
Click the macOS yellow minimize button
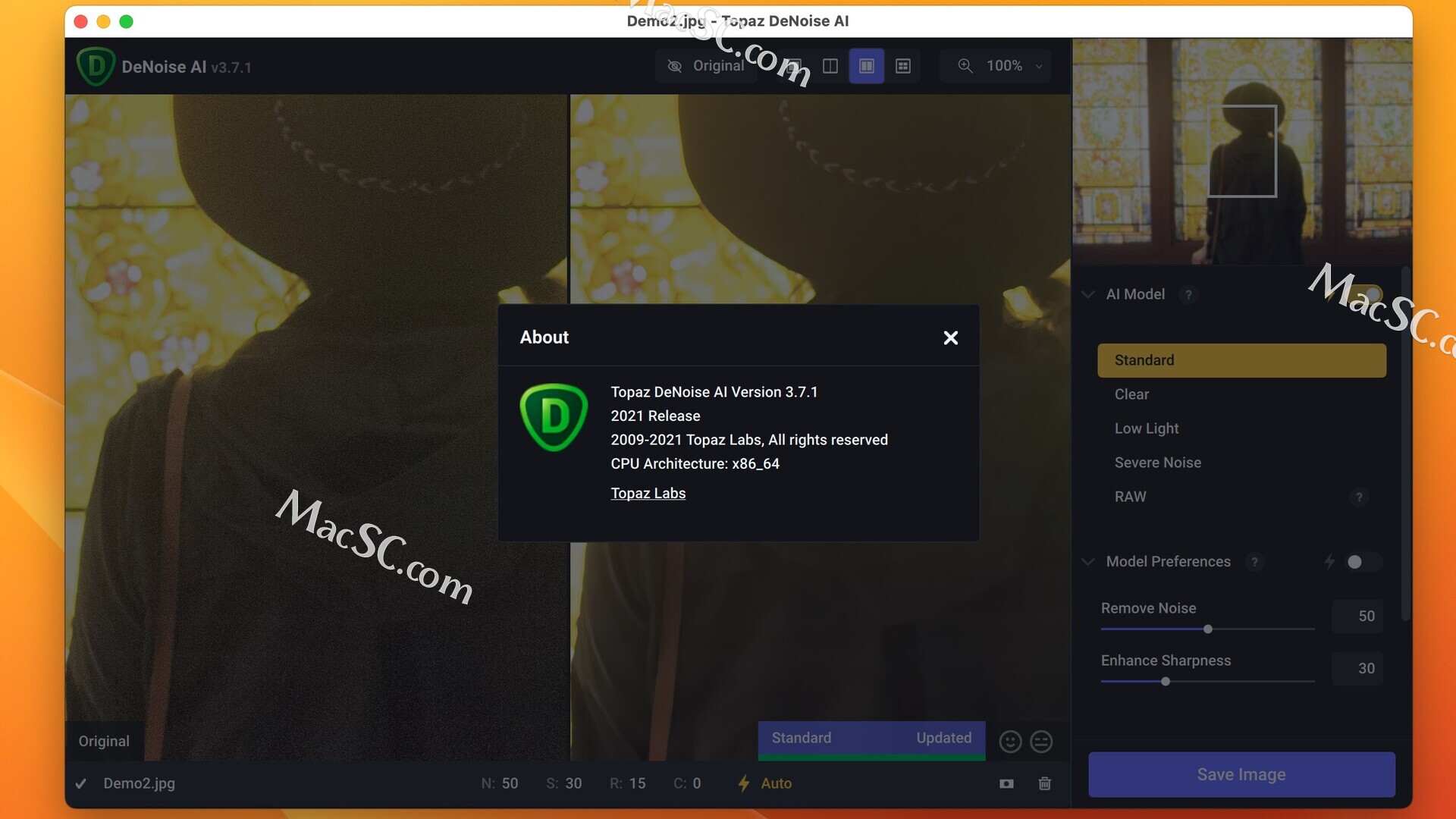(x=104, y=21)
